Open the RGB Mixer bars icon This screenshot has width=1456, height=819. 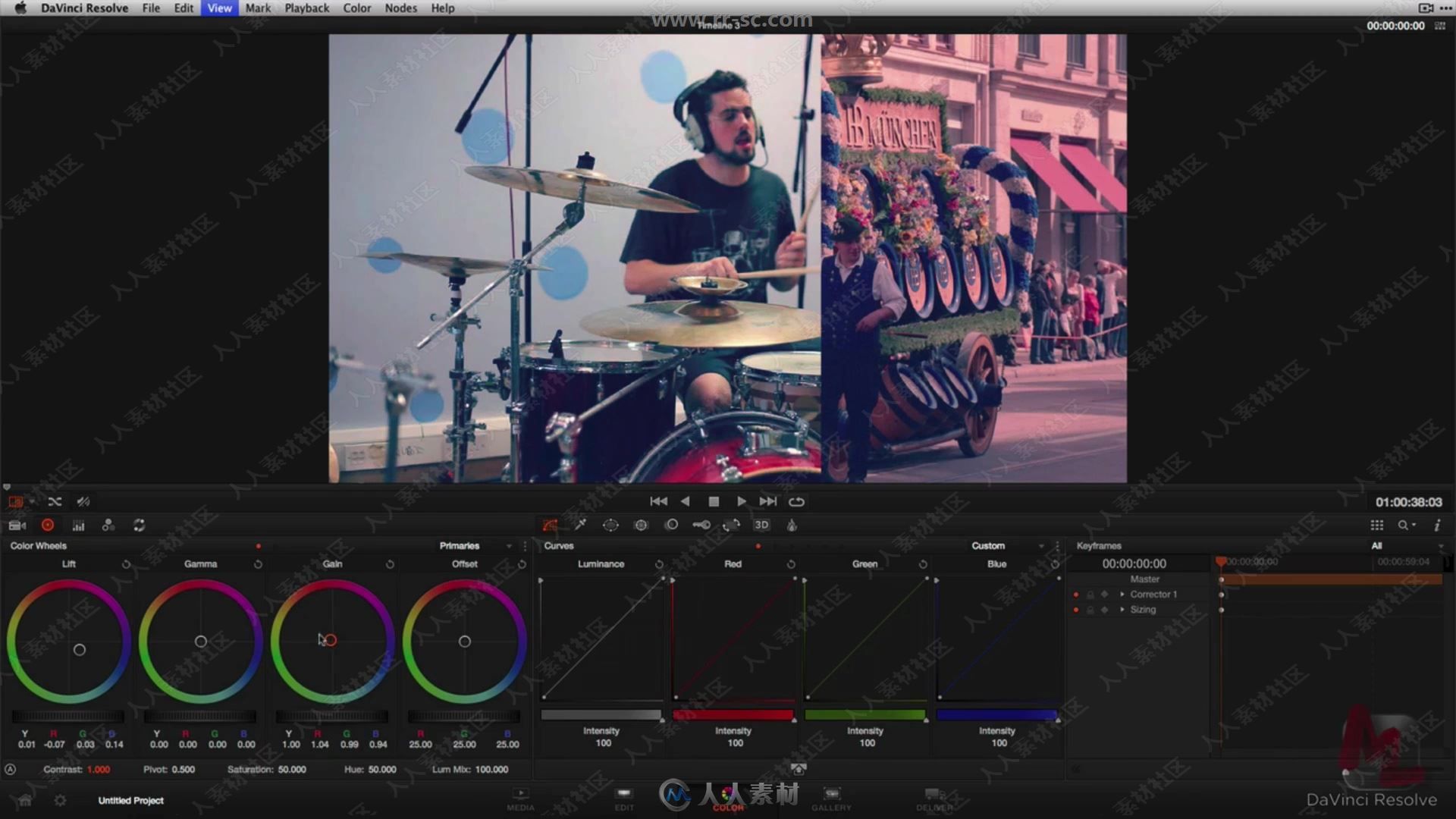tap(78, 525)
